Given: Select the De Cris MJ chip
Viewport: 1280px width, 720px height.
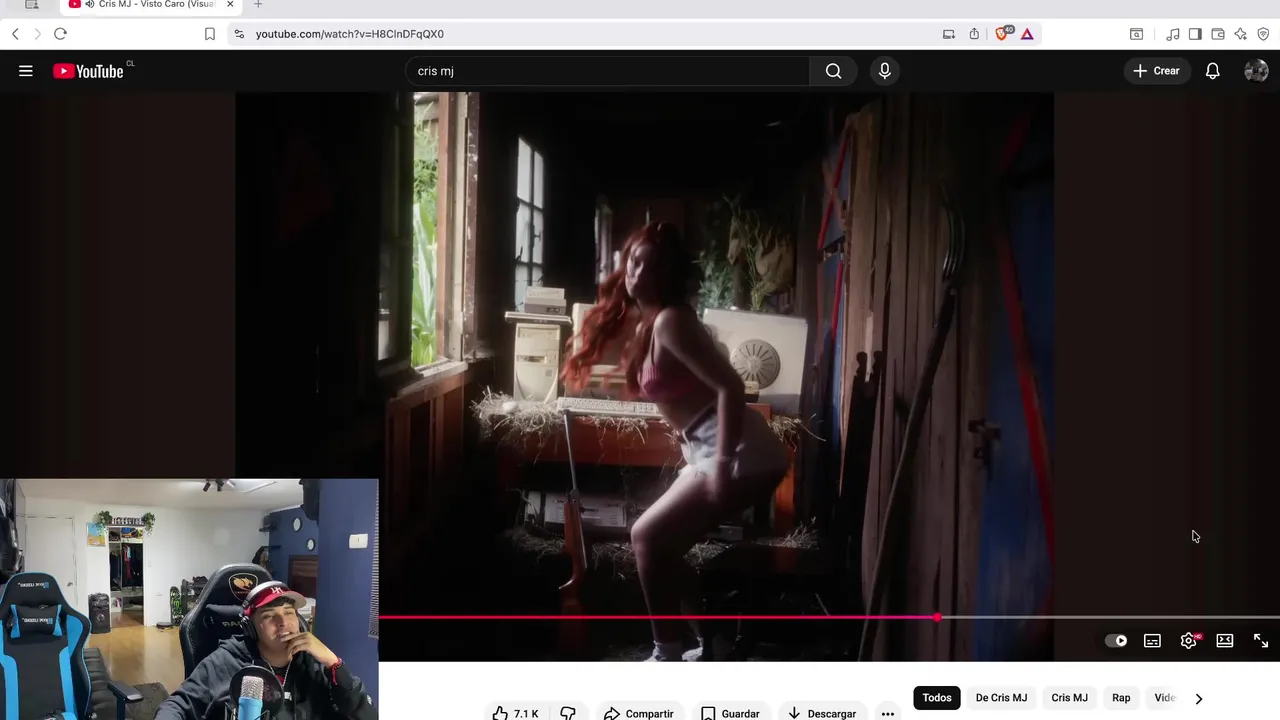Looking at the screenshot, I should pyautogui.click(x=1001, y=698).
